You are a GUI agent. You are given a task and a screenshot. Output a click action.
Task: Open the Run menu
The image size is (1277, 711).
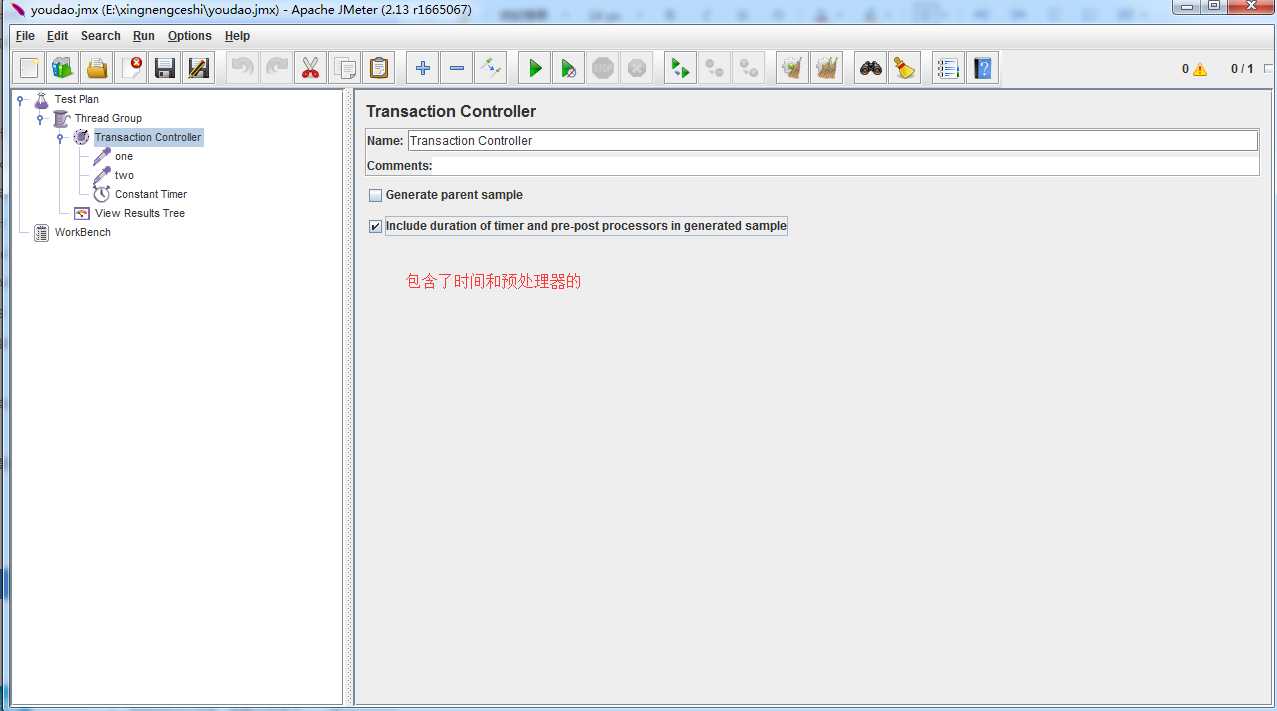(144, 35)
